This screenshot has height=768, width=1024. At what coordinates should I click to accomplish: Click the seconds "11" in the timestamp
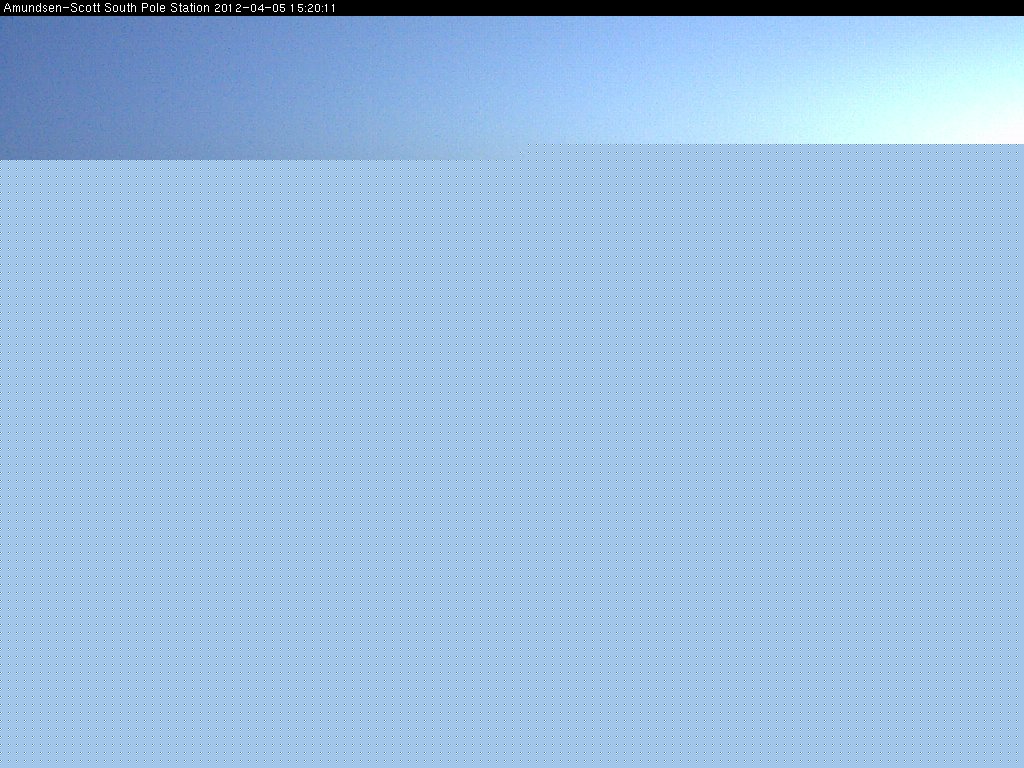pyautogui.click(x=329, y=8)
